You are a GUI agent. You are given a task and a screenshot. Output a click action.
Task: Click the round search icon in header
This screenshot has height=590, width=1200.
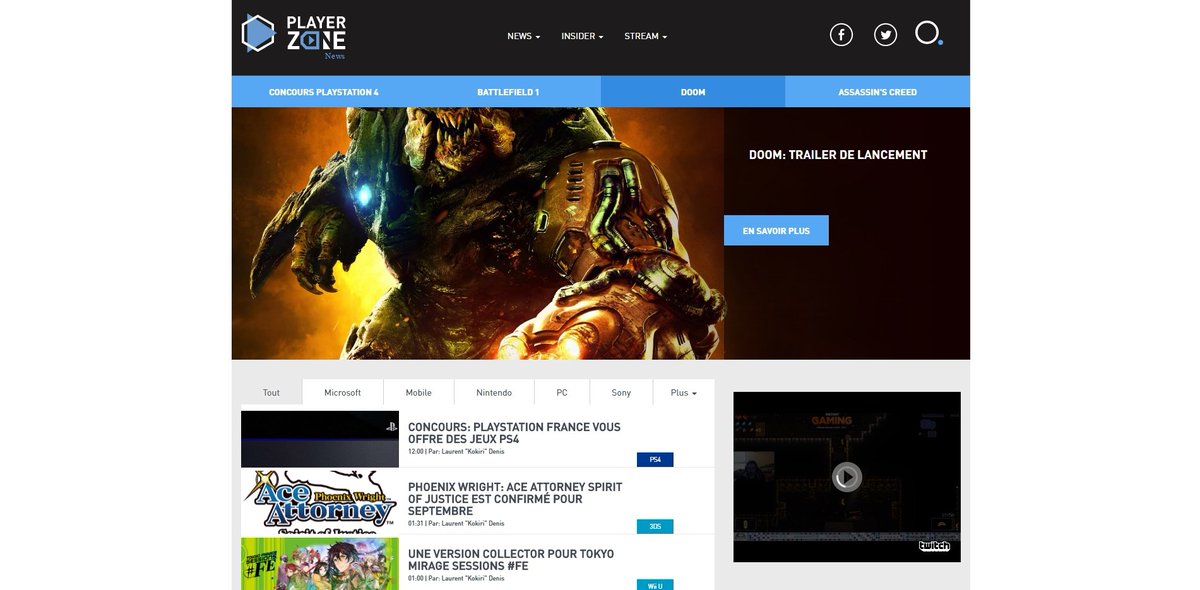(928, 33)
